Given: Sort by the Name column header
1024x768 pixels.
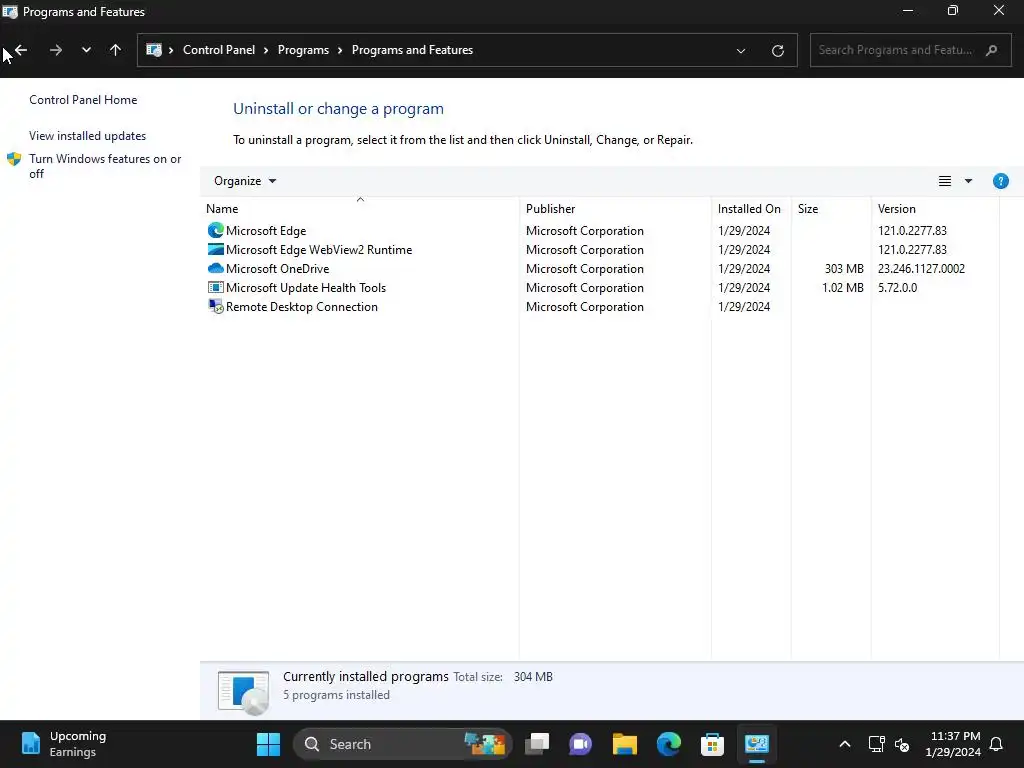Looking at the screenshot, I should pyautogui.click(x=360, y=208).
